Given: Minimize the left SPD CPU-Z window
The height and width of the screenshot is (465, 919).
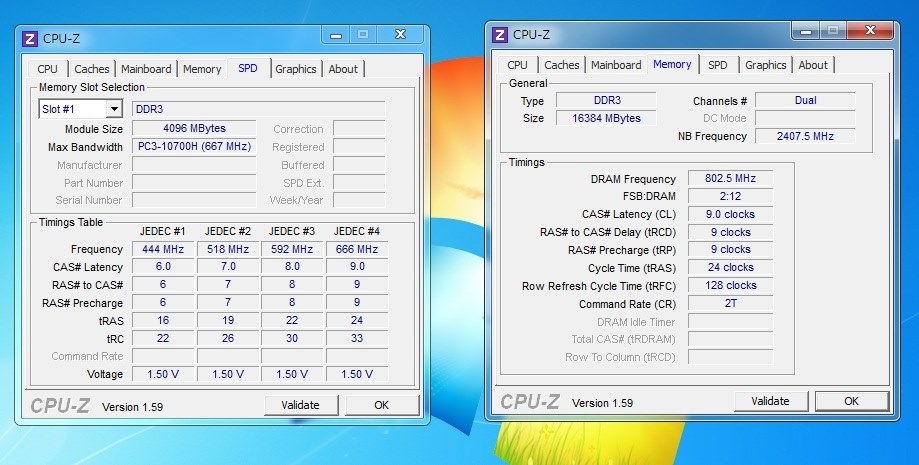Looking at the screenshot, I should (x=336, y=35).
